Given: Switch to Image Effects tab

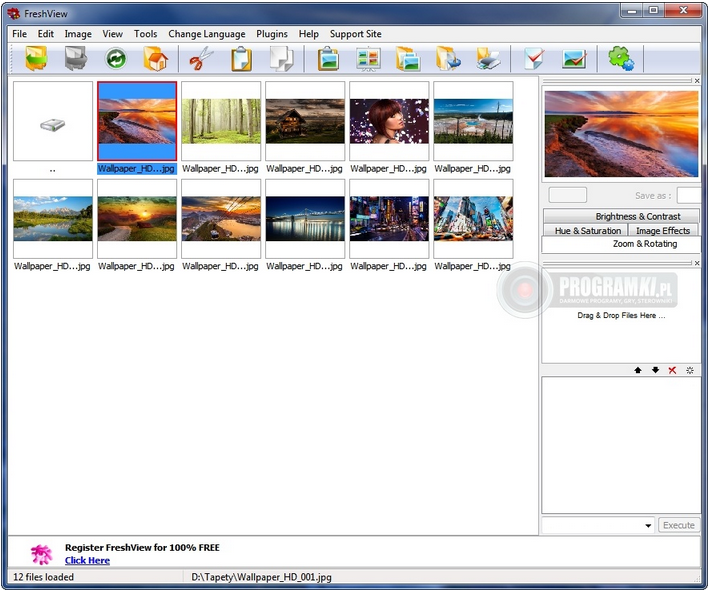Looking at the screenshot, I should 663,230.
